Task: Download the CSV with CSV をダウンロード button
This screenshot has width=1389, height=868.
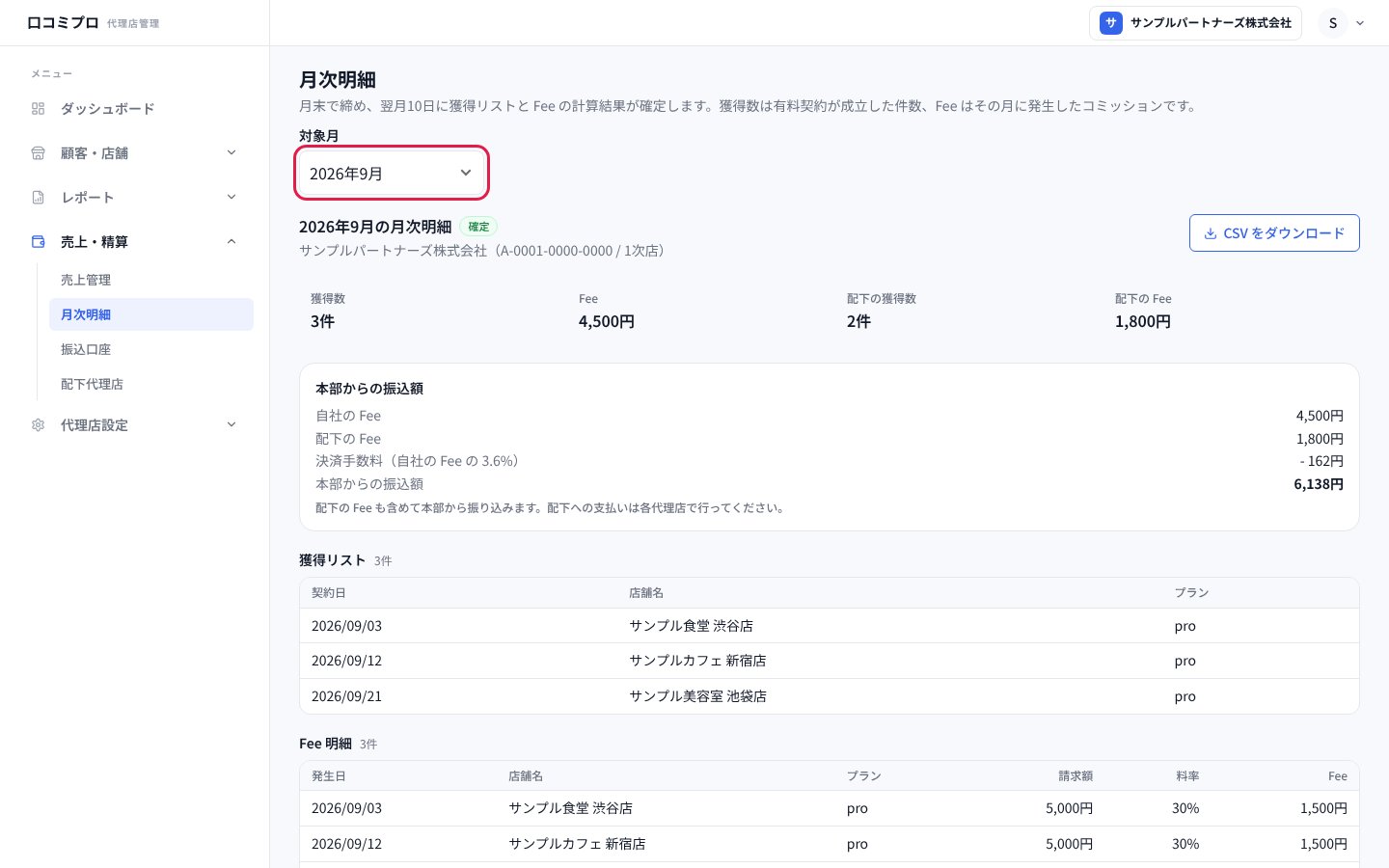Action: 1274,233
